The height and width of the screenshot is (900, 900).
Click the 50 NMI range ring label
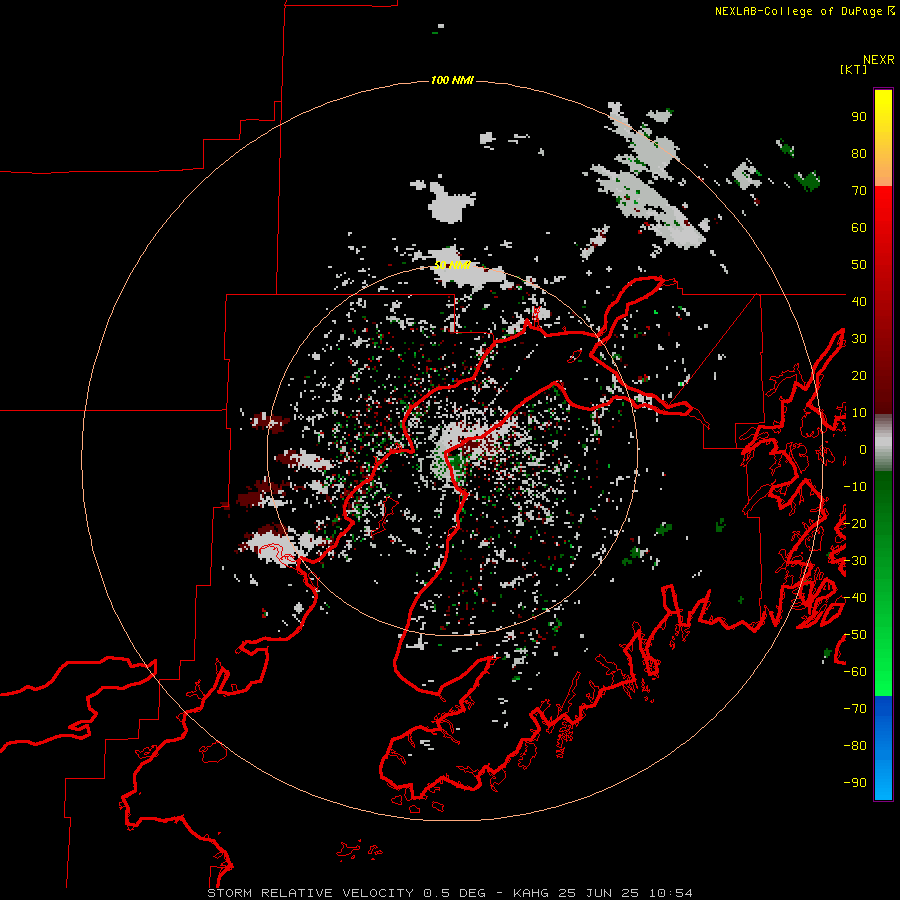click(x=452, y=265)
